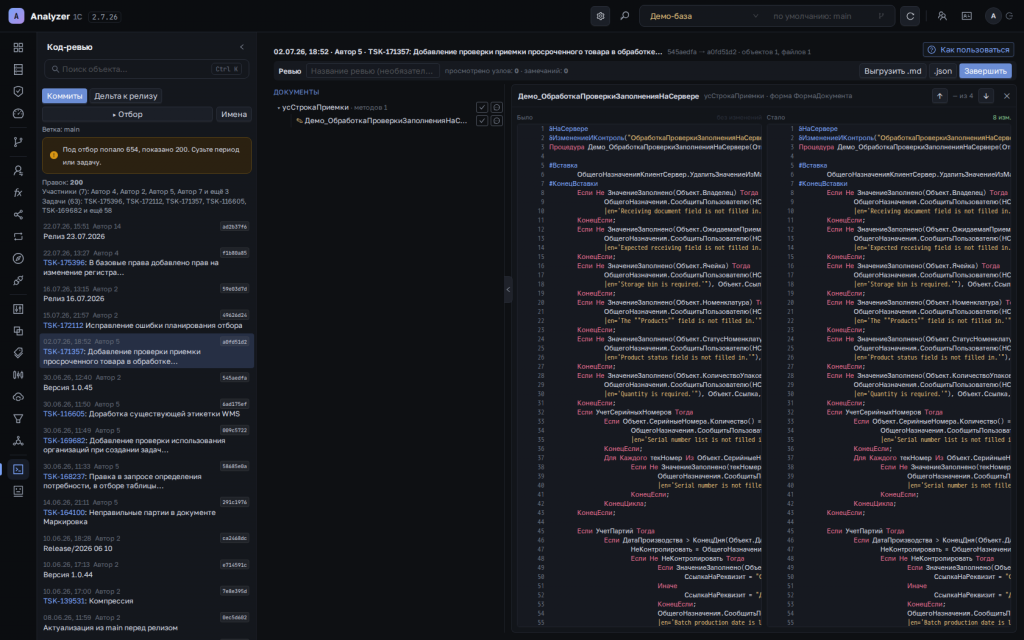Click the Завершить finish button

point(985,71)
